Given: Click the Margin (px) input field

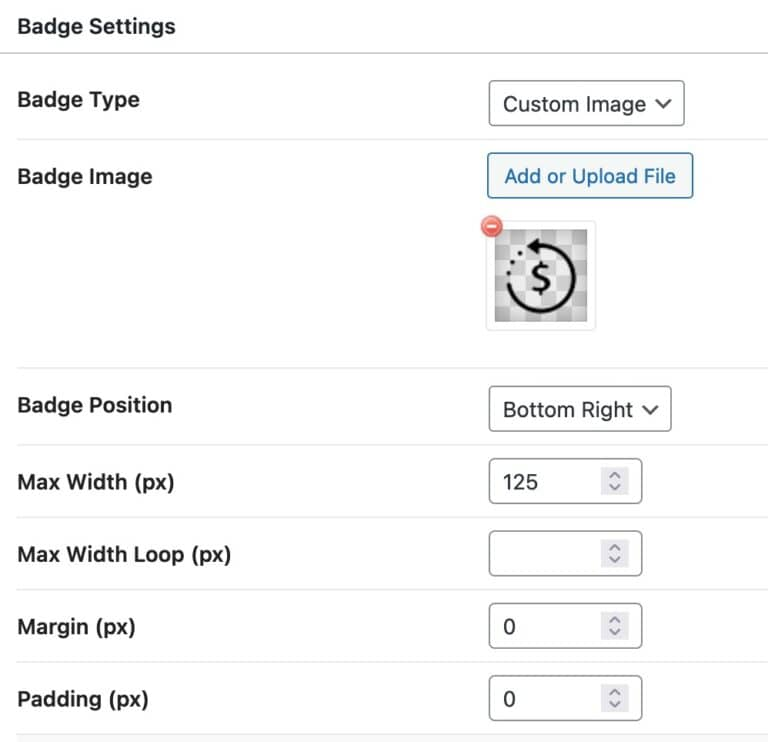Looking at the screenshot, I should click(x=545, y=627).
